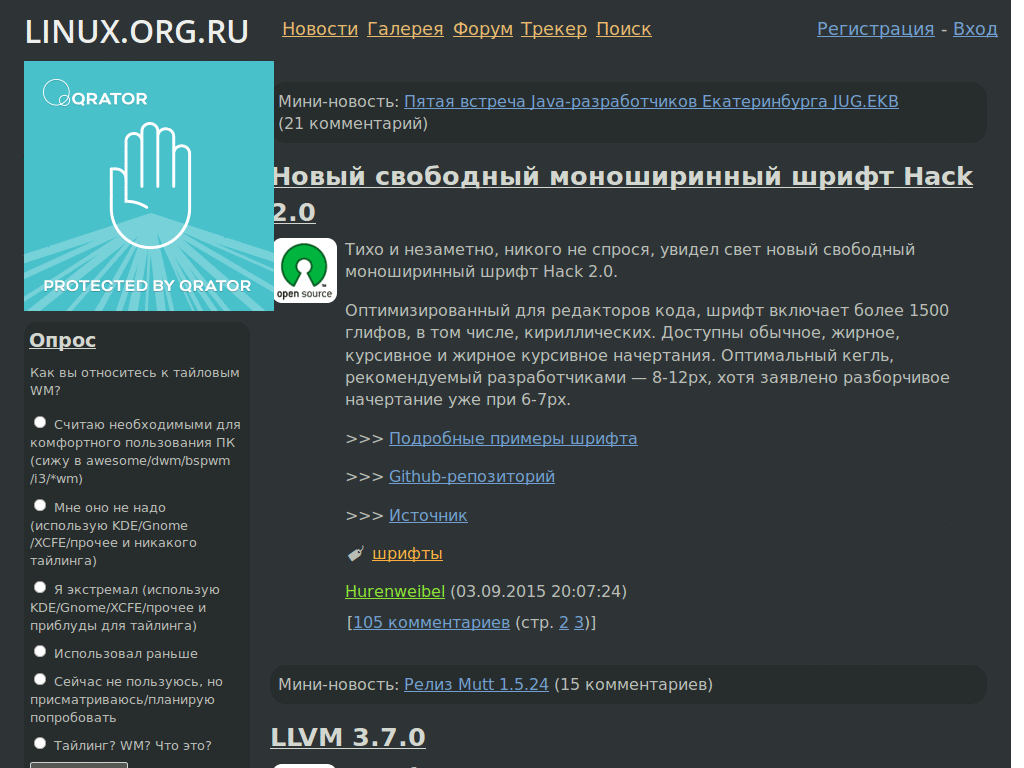
Task: Go to comments page 2
Action: pyautogui.click(x=564, y=622)
